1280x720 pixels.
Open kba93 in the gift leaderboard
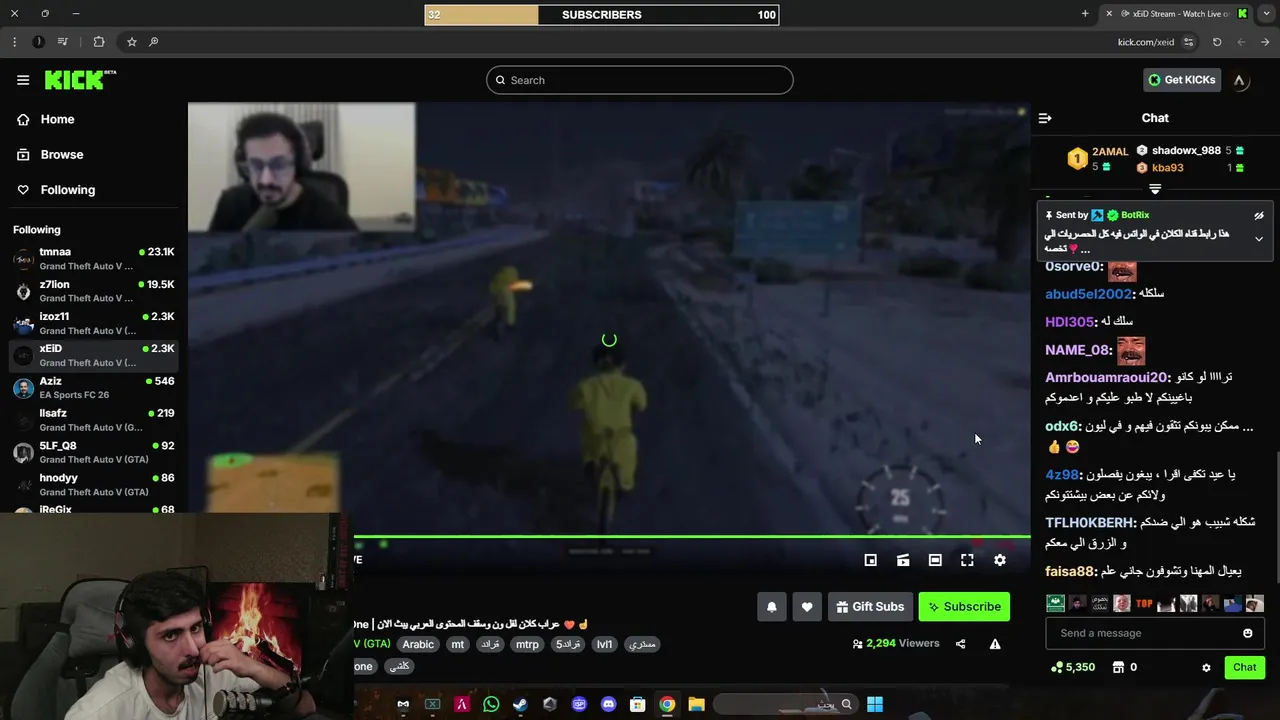[x=1167, y=168]
